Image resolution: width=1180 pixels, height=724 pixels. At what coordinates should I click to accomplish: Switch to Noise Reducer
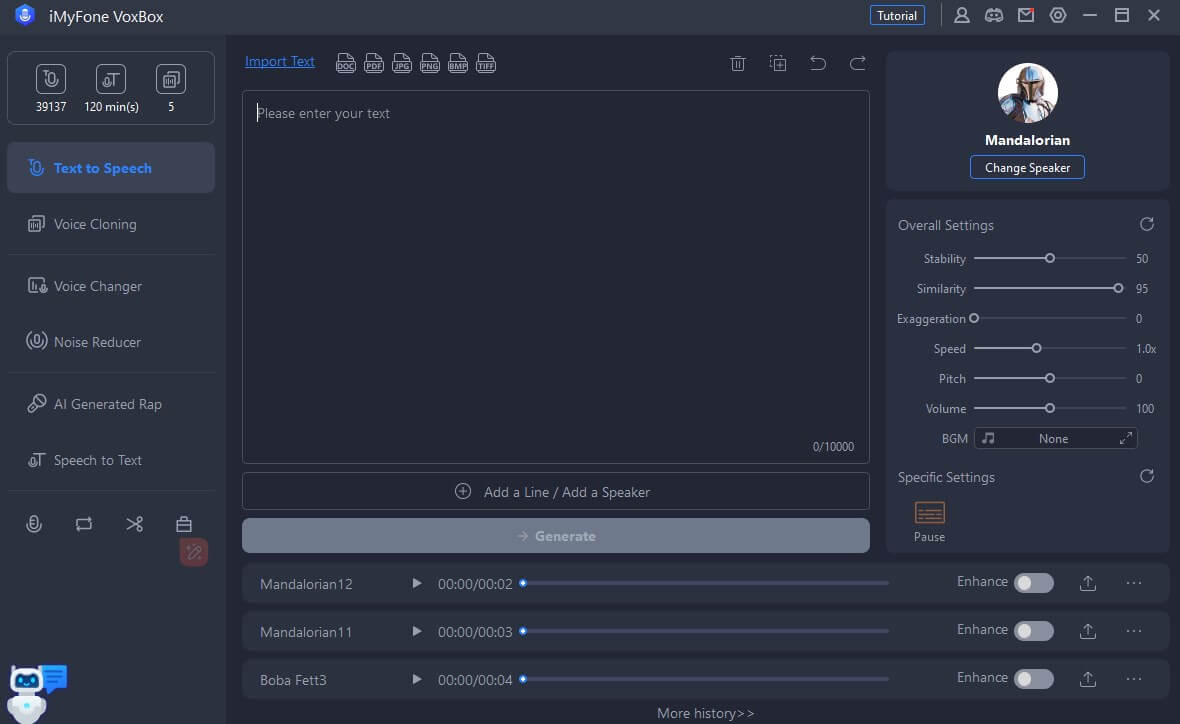(x=111, y=342)
